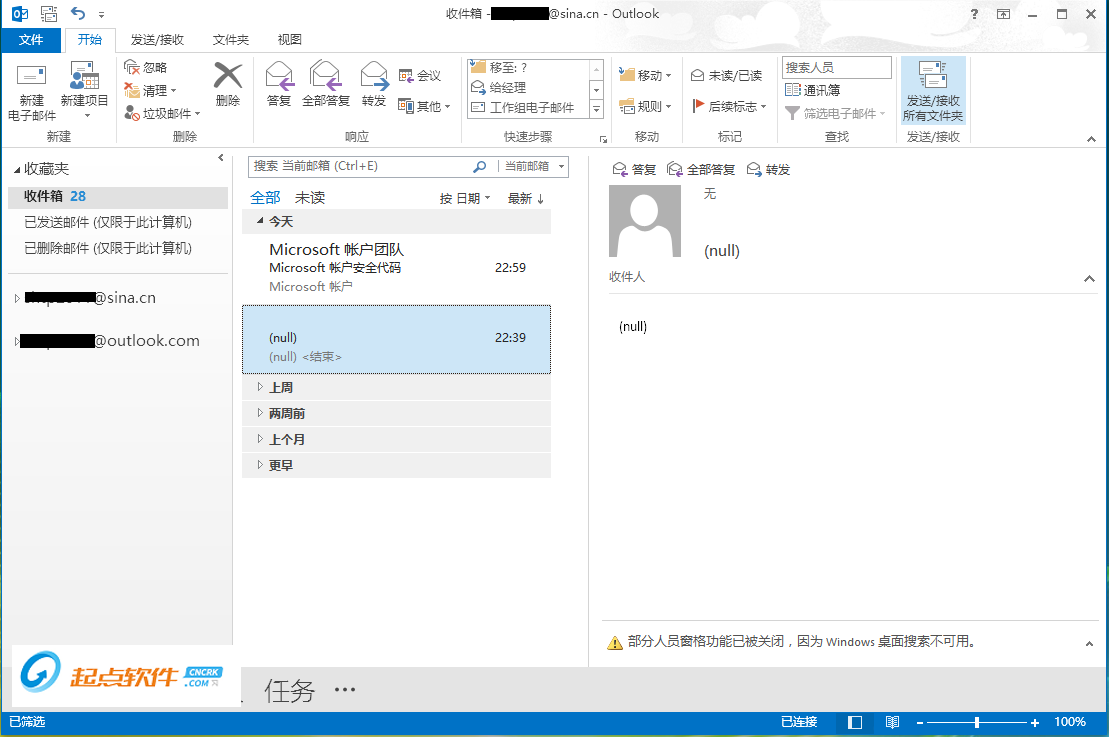Screen dimensions: 1109x737
Task: Click the Delete (删除) X icon
Action: [x=228, y=76]
